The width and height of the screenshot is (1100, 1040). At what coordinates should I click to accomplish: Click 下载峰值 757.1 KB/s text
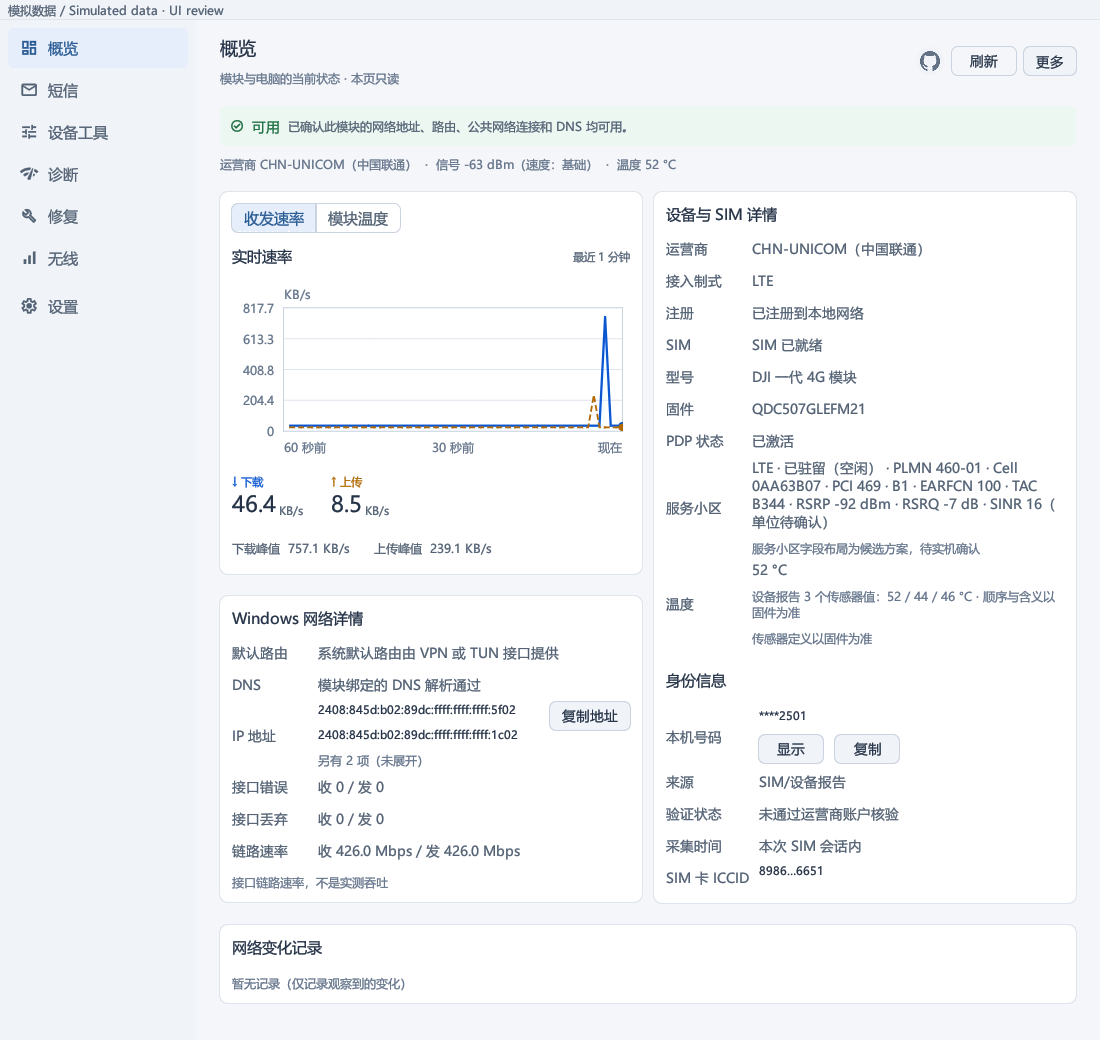pyautogui.click(x=290, y=549)
